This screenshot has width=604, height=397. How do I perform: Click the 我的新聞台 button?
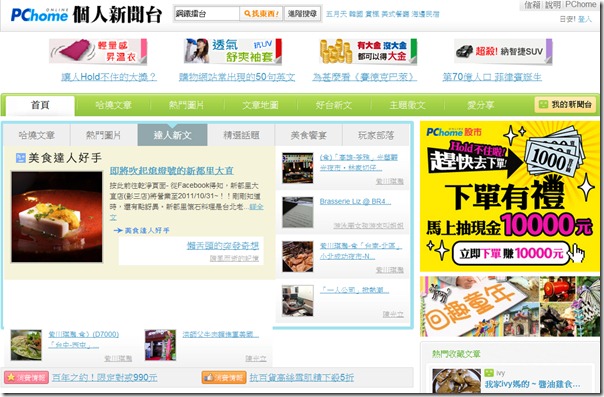tap(565, 104)
